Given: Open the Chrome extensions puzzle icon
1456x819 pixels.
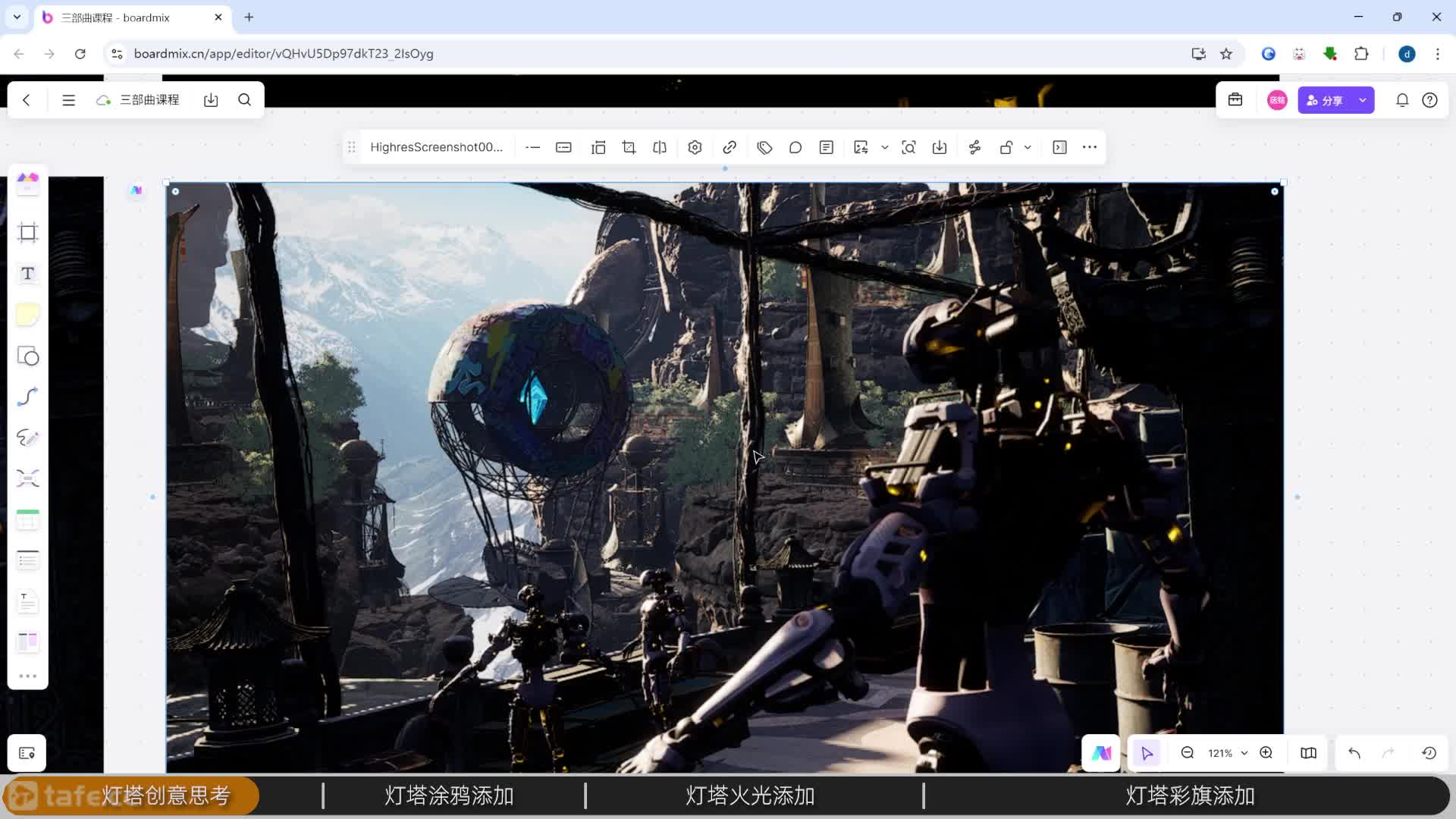Looking at the screenshot, I should [x=1361, y=54].
